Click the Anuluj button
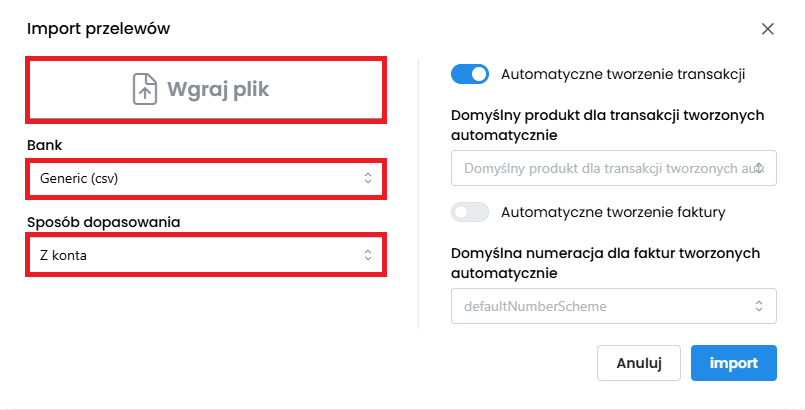 coord(638,363)
